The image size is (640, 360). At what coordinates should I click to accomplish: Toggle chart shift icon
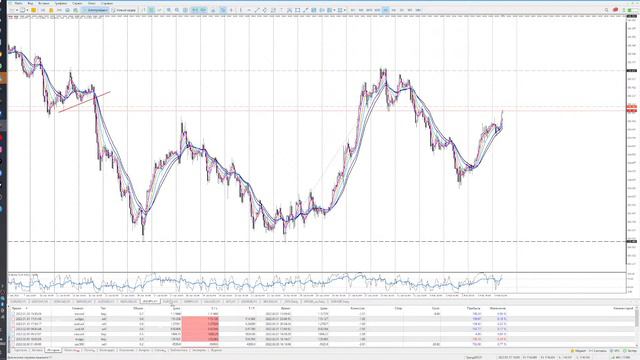coord(203,10)
